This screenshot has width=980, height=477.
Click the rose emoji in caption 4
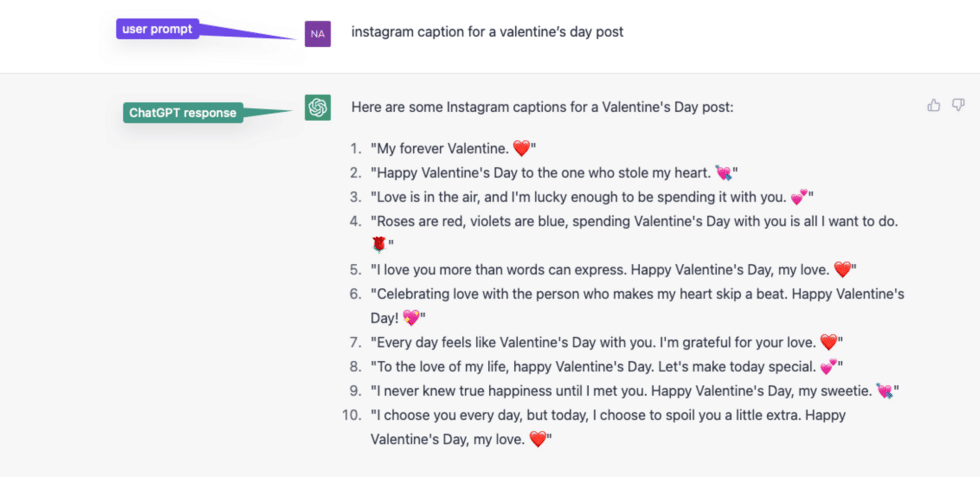coord(379,245)
